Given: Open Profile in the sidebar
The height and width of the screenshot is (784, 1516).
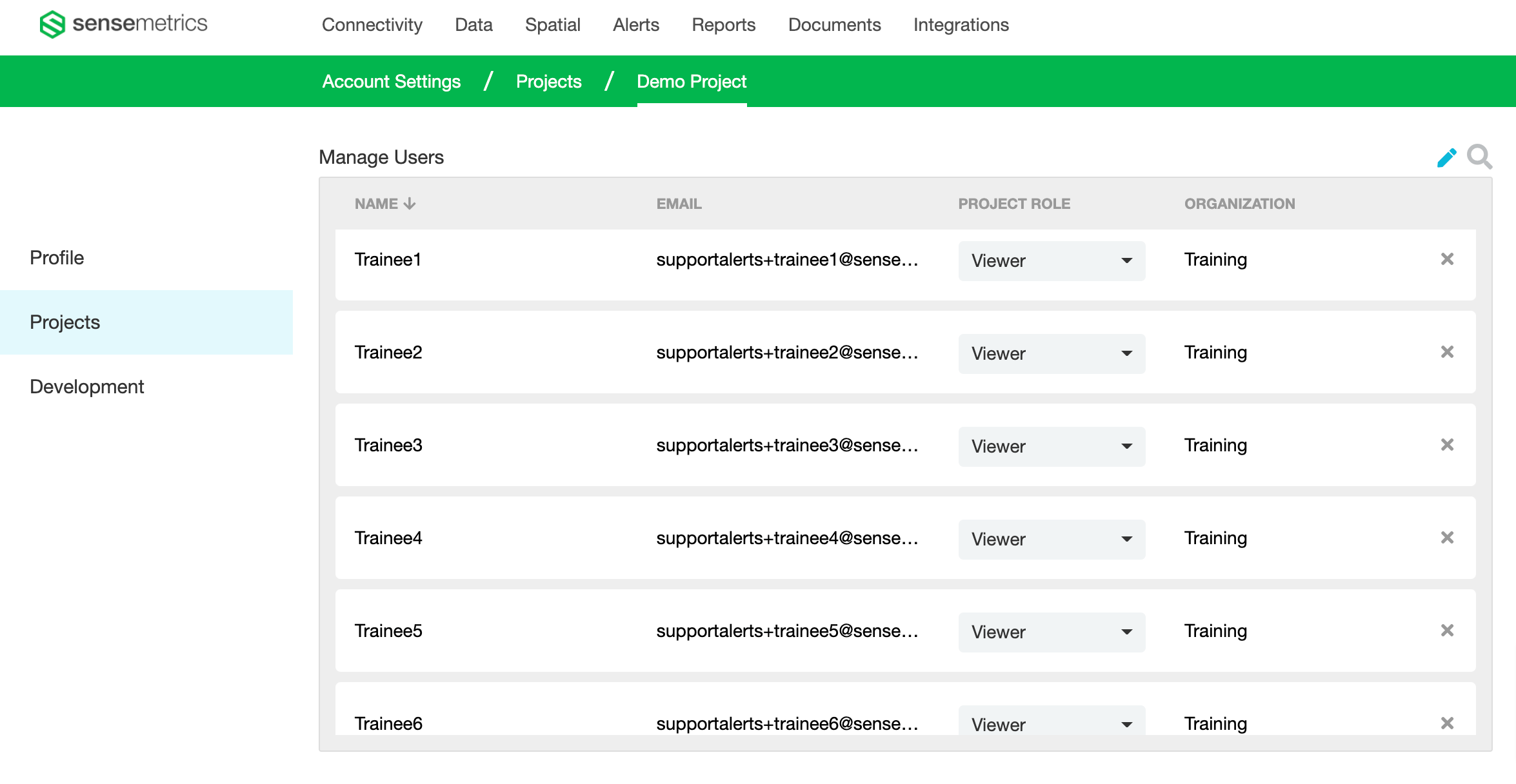Looking at the screenshot, I should pyautogui.click(x=57, y=257).
